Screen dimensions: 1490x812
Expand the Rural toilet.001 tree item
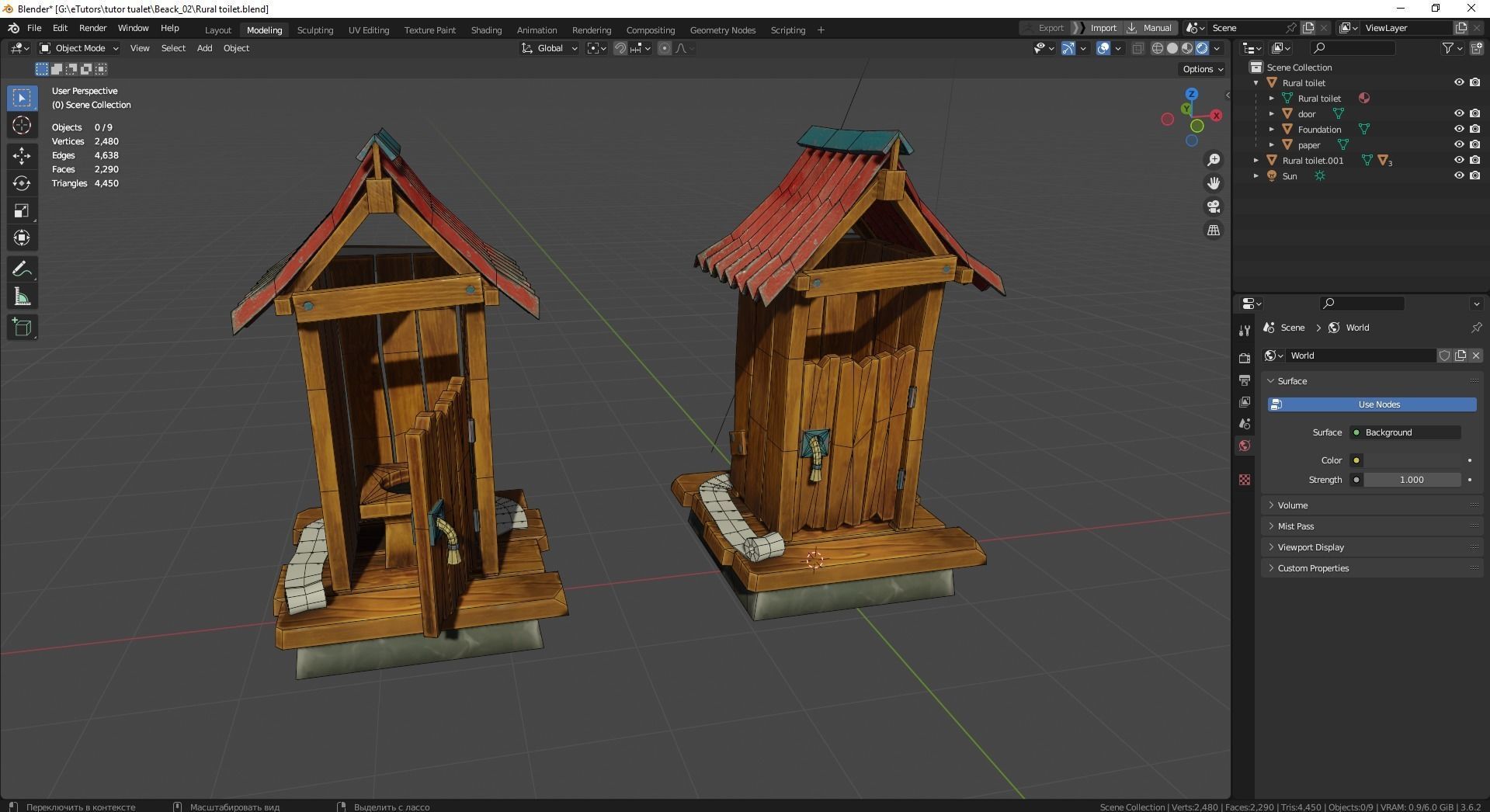tap(1256, 160)
